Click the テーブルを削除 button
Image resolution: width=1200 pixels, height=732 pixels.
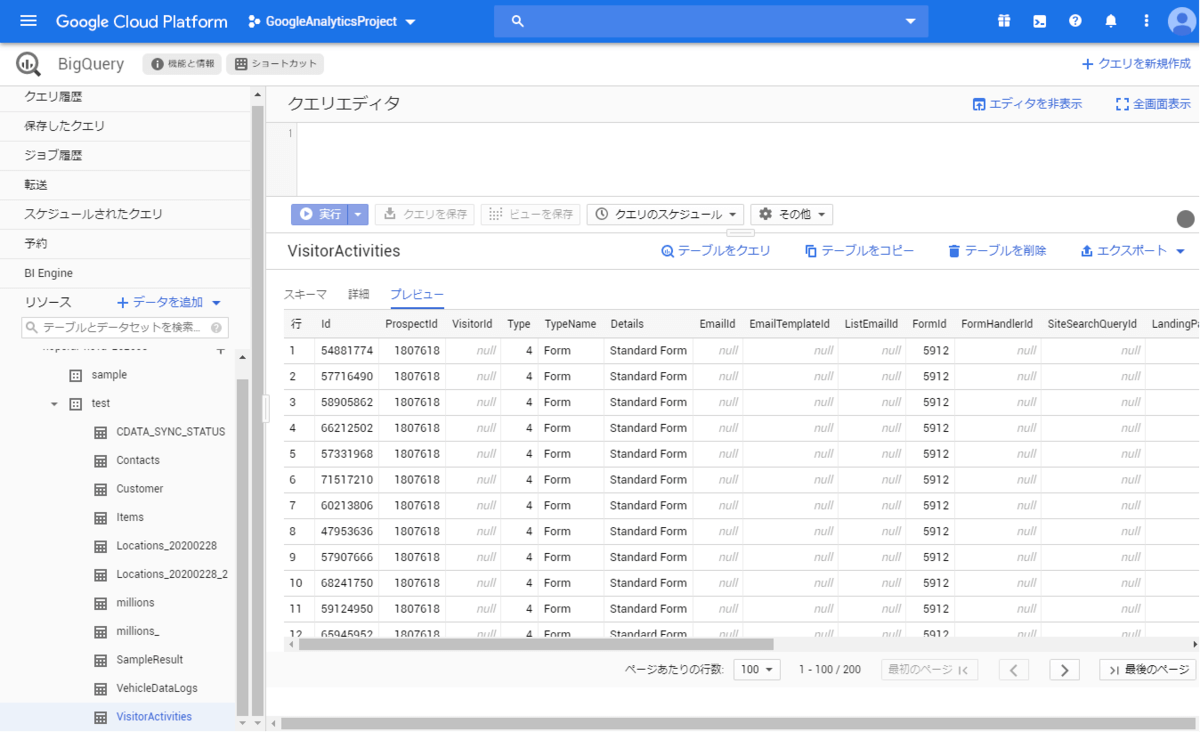(997, 251)
